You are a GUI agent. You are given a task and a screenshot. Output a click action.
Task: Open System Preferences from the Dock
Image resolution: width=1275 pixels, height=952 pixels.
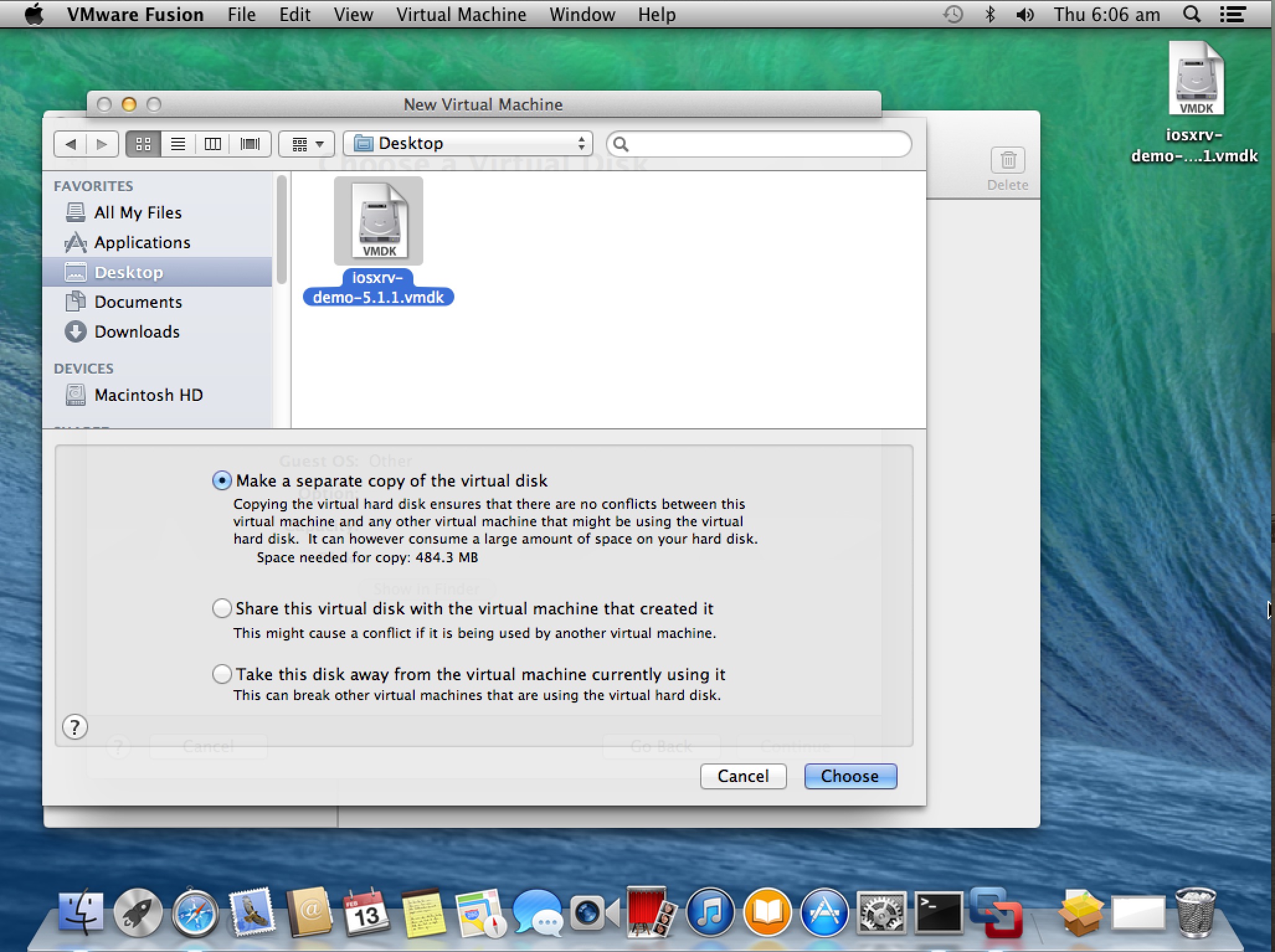(x=881, y=912)
